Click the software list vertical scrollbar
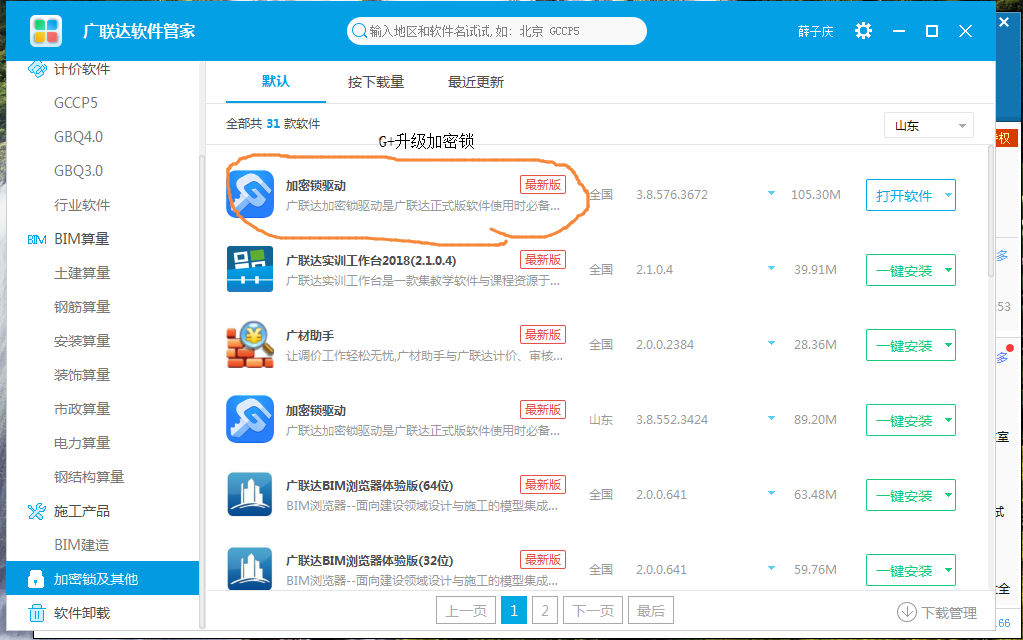Screen dimensions: 1023x640 tap(991, 212)
